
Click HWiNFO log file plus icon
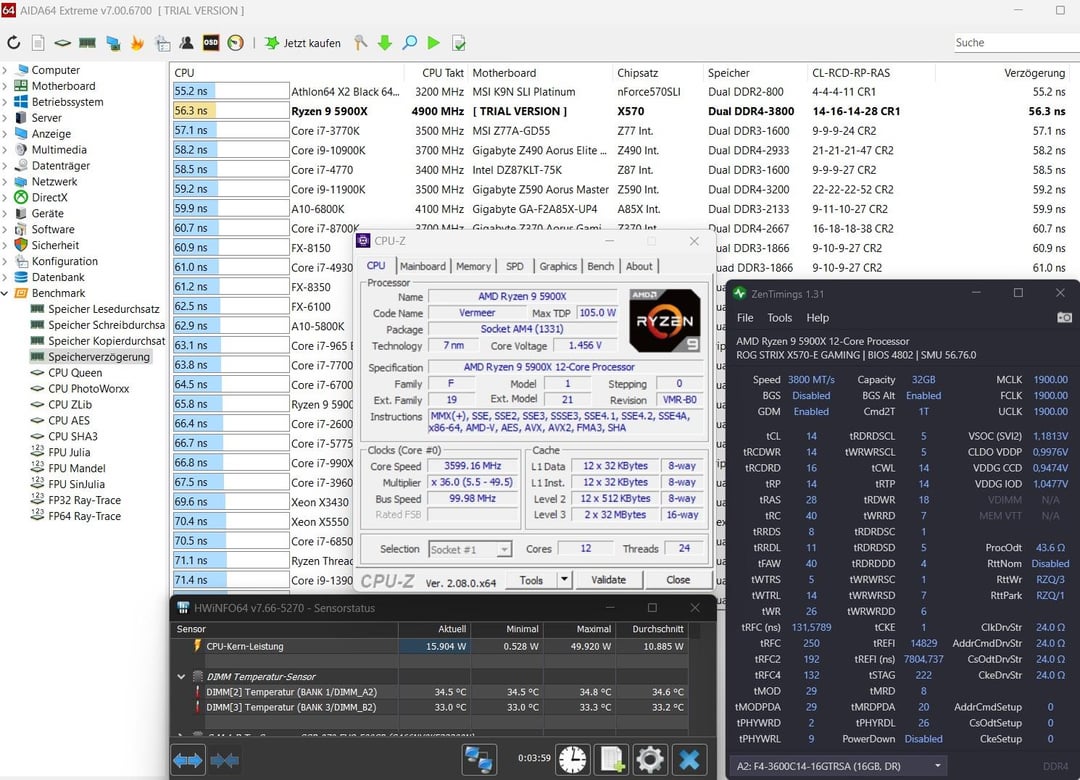(612, 759)
